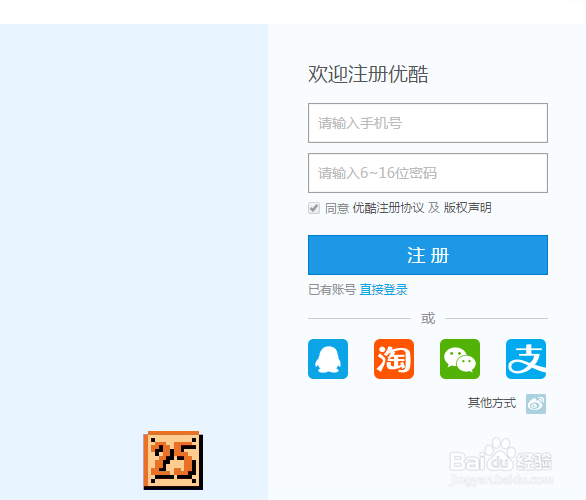Focus the 请输入6~16位密码 password field
This screenshot has height=500, width=586.
coord(428,173)
